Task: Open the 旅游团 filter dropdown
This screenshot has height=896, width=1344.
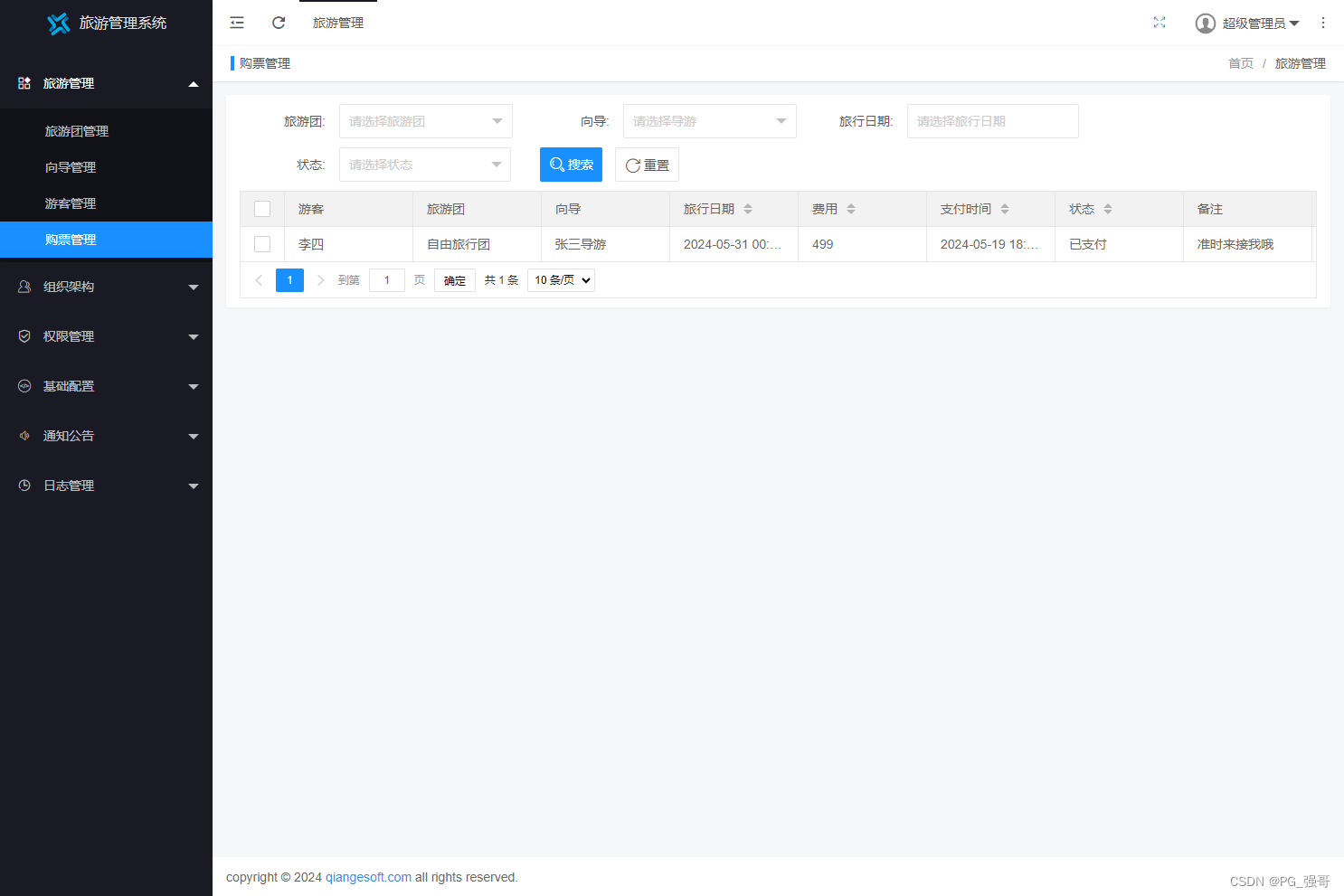Action: 426,121
